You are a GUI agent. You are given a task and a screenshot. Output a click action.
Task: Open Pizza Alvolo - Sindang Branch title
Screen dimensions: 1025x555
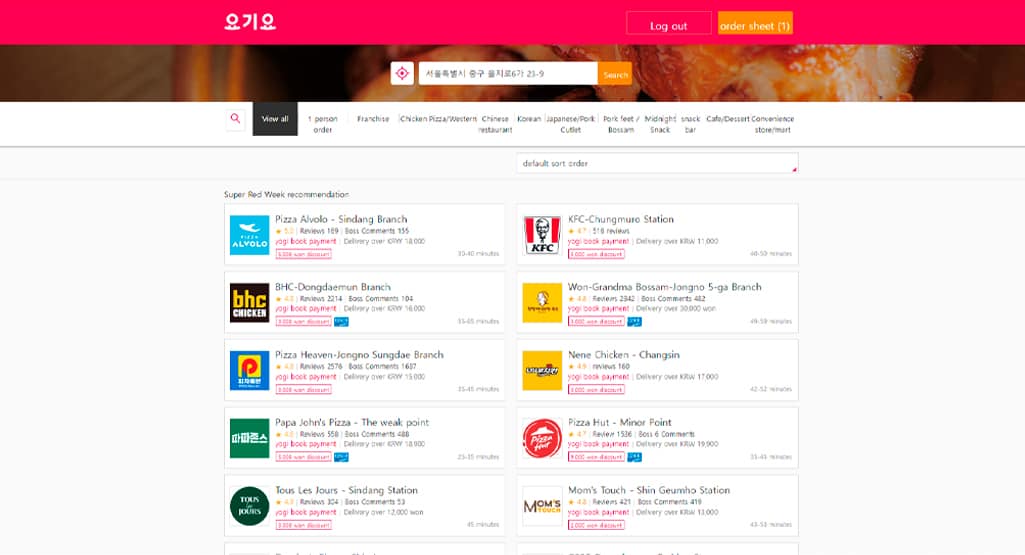coord(341,219)
